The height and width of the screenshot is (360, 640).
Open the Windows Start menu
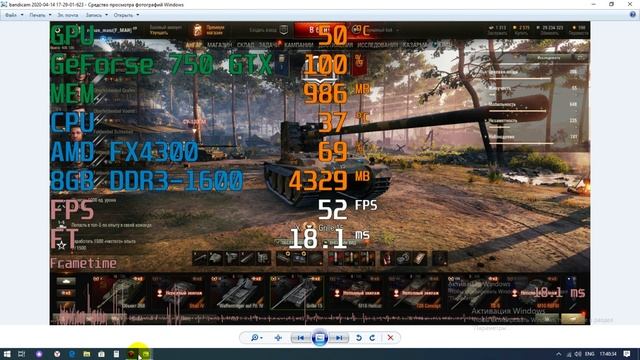(7, 354)
